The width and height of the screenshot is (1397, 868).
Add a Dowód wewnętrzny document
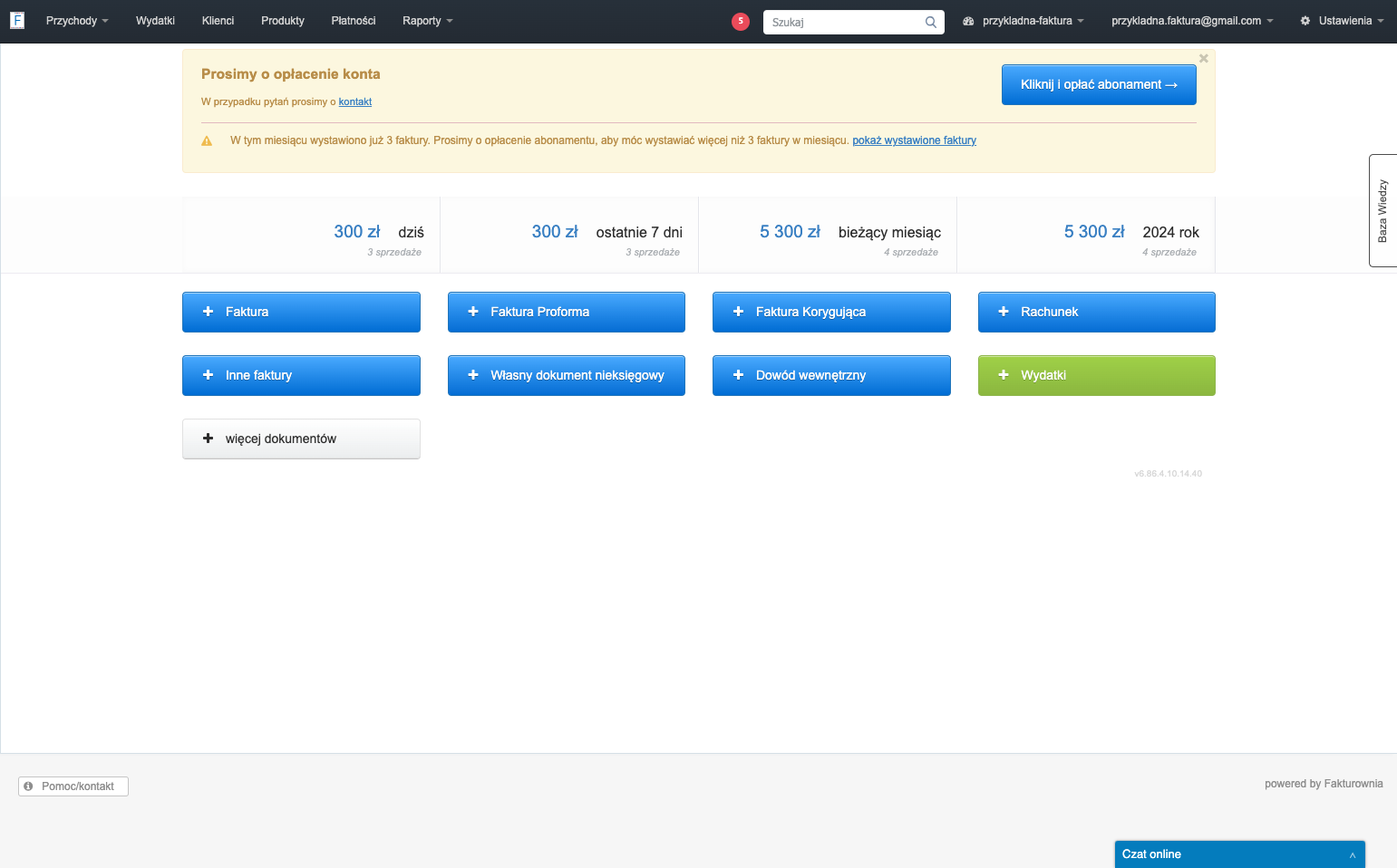tap(831, 375)
